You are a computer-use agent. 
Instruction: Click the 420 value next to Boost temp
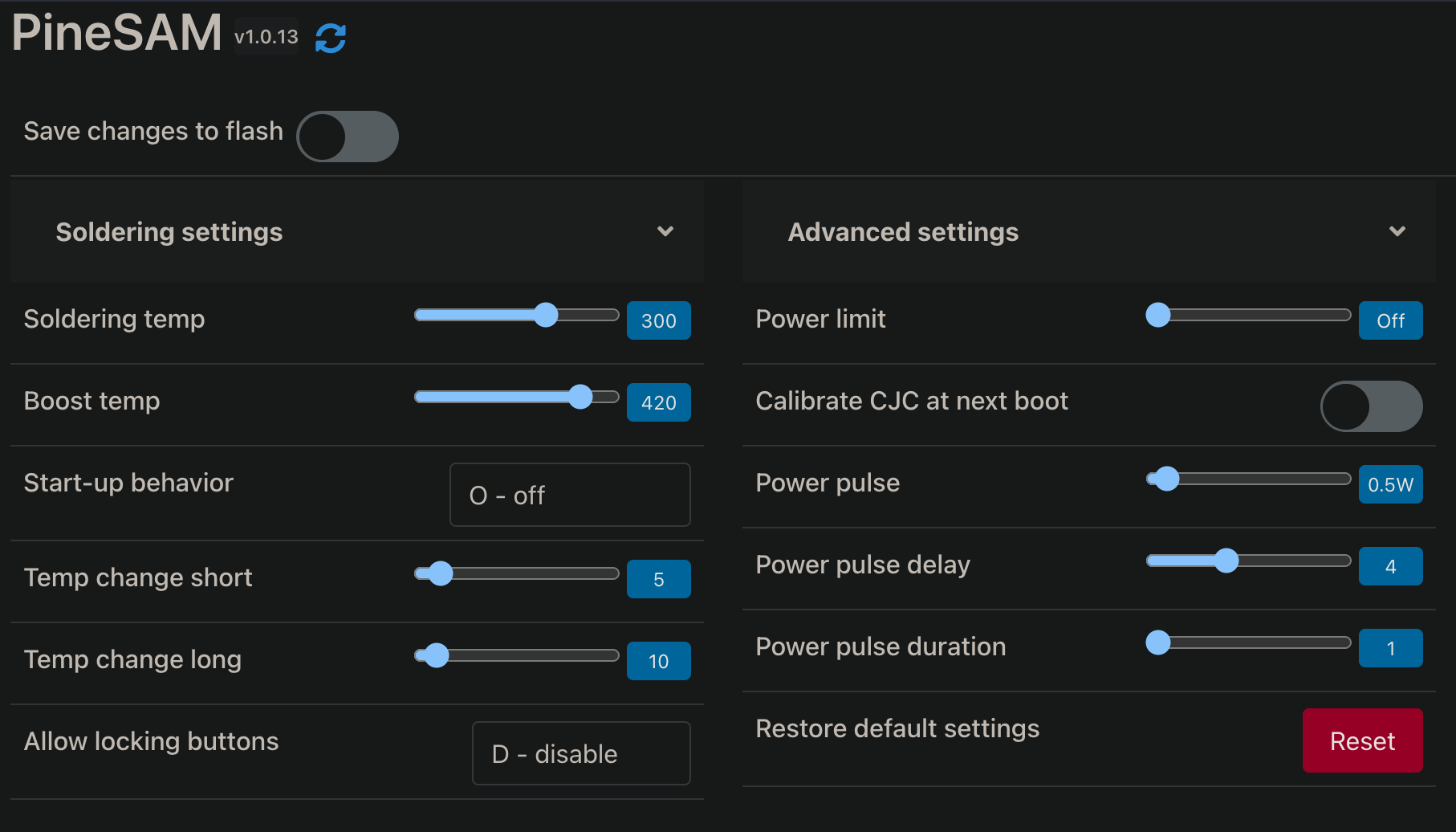point(658,402)
